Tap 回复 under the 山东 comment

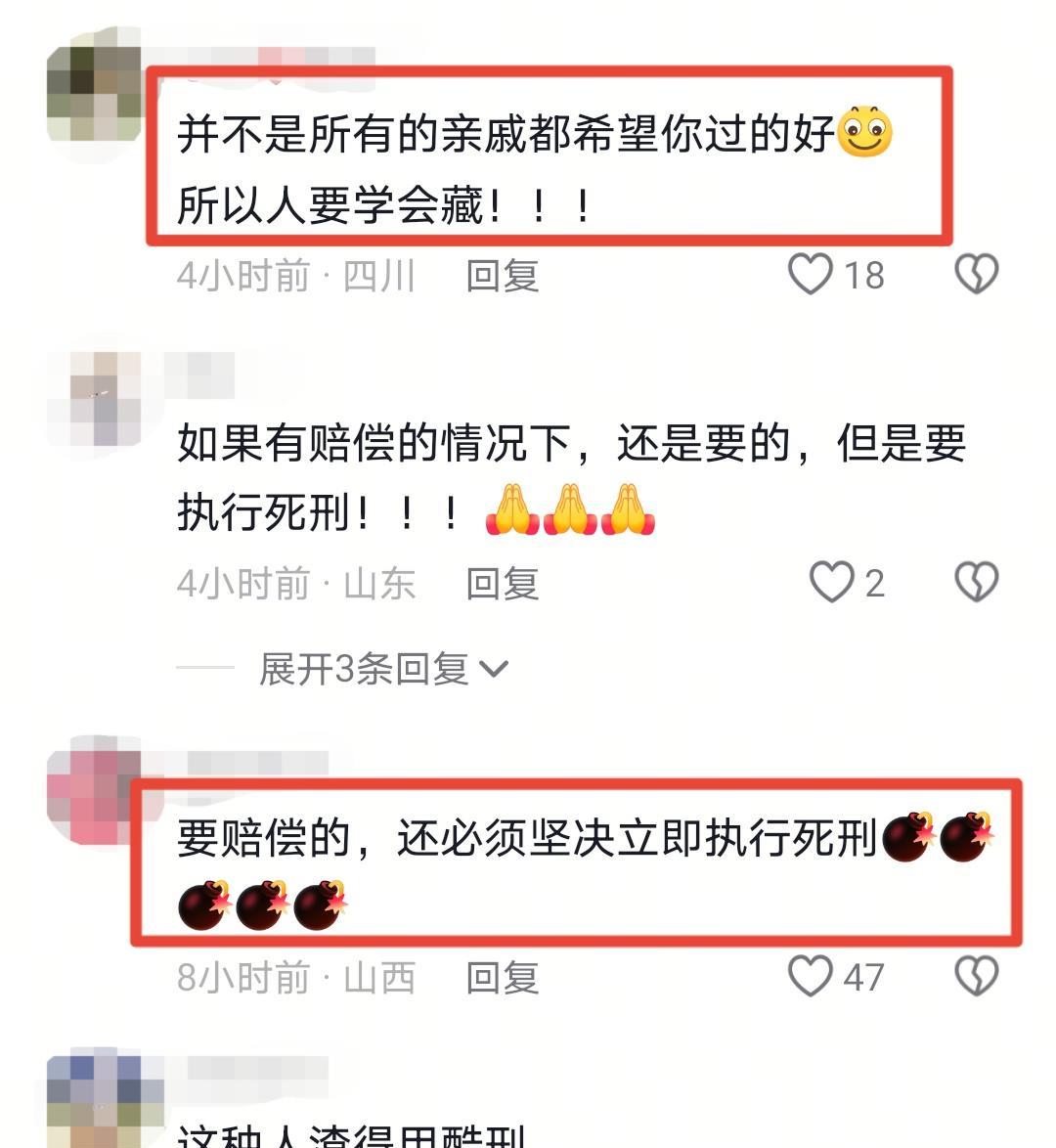coord(503,584)
